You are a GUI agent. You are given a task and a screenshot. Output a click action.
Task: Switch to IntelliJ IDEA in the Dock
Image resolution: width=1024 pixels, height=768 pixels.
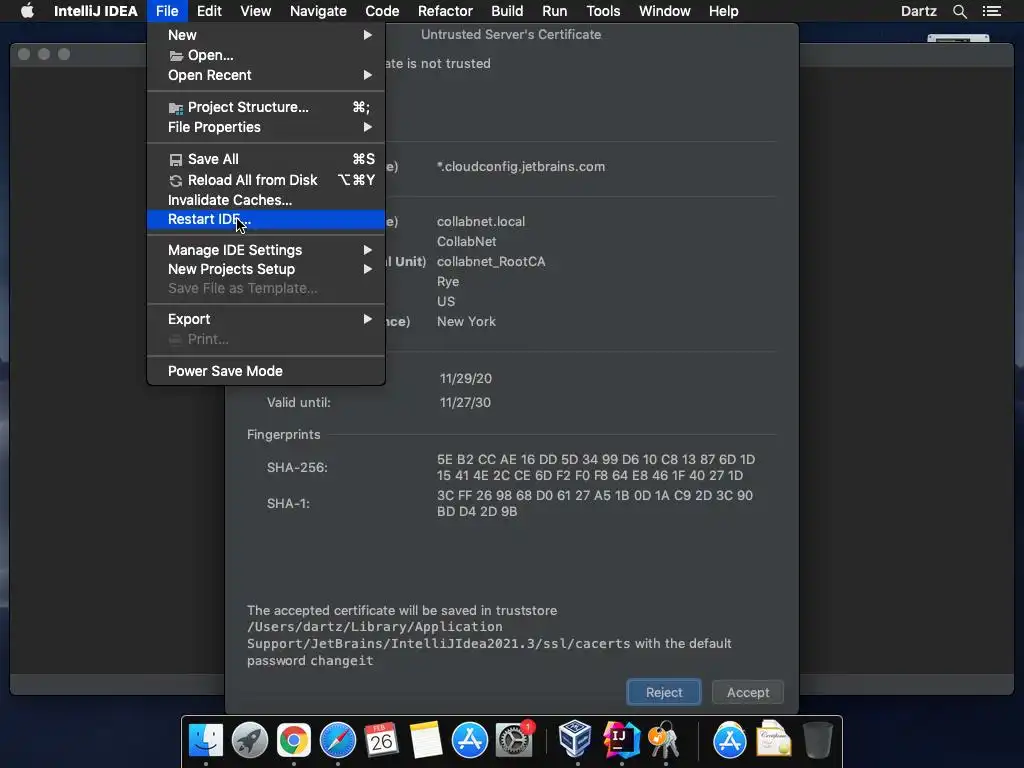tap(621, 740)
